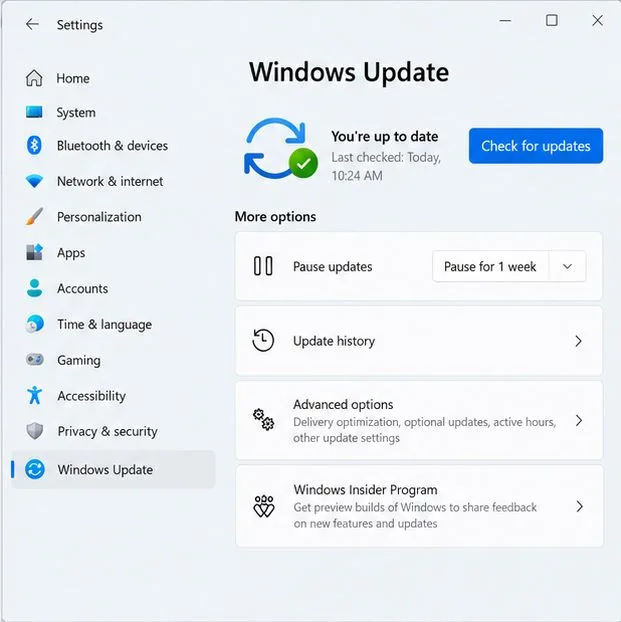621x622 pixels.
Task: Click the Personalization paintbrush icon
Action: tap(35, 217)
